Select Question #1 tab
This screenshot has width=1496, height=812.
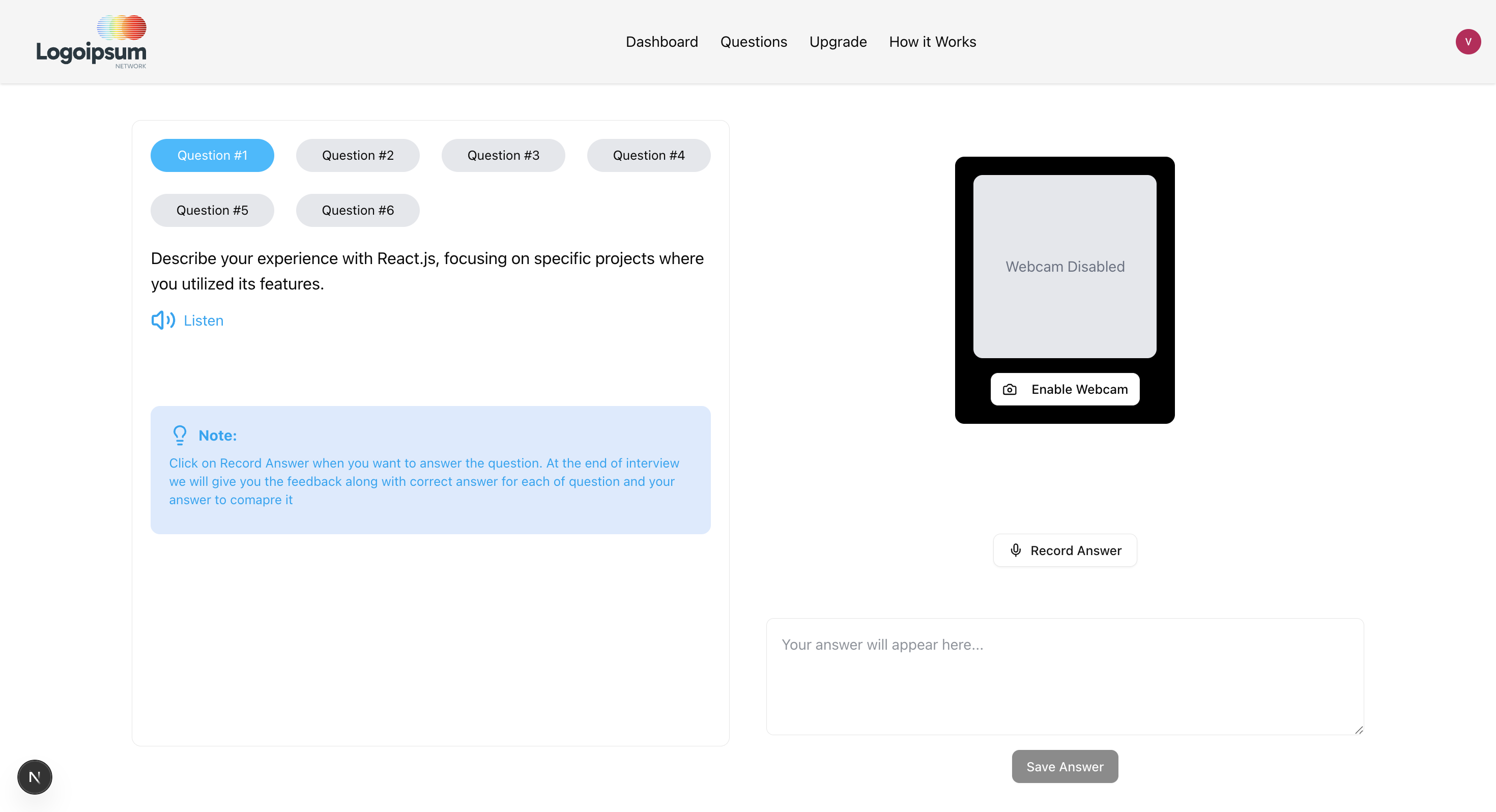pyautogui.click(x=212, y=155)
